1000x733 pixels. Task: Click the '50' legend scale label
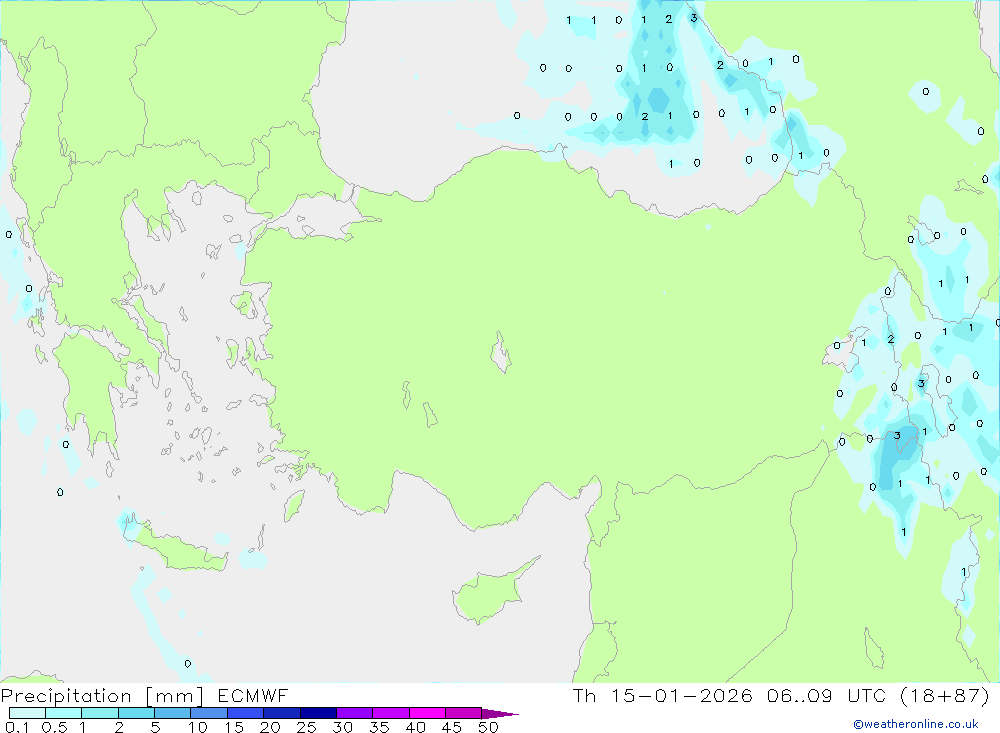tap(489, 727)
